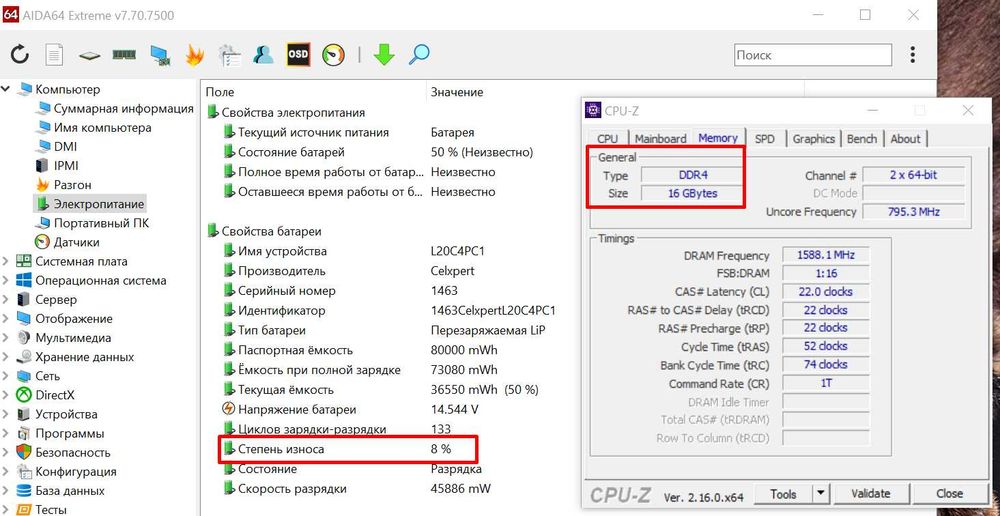Screen dimensions: 1000x516
Task: Select Устройства in the tree
Action: tap(66, 415)
